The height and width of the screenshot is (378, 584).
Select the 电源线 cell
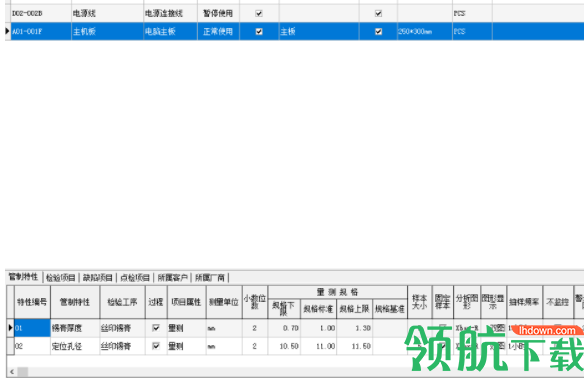tap(107, 13)
